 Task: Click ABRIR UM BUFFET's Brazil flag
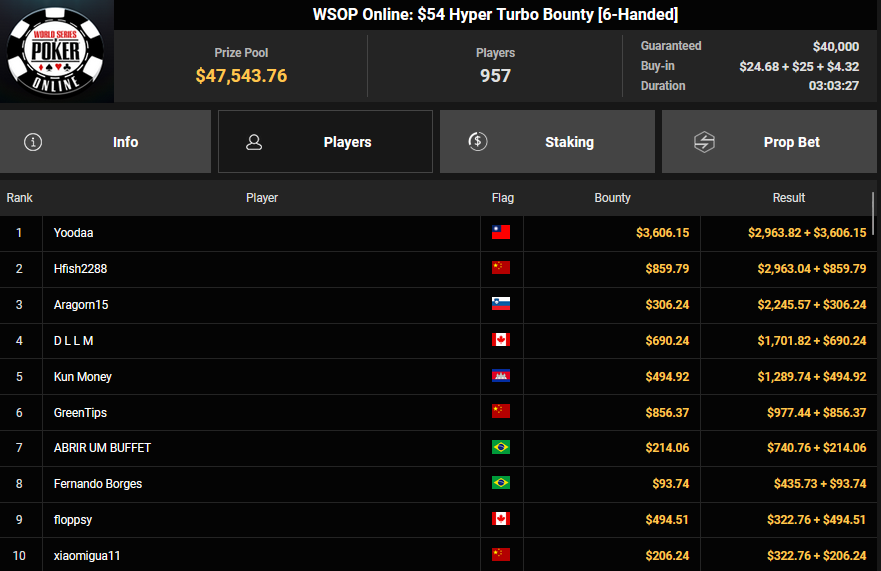click(x=501, y=448)
